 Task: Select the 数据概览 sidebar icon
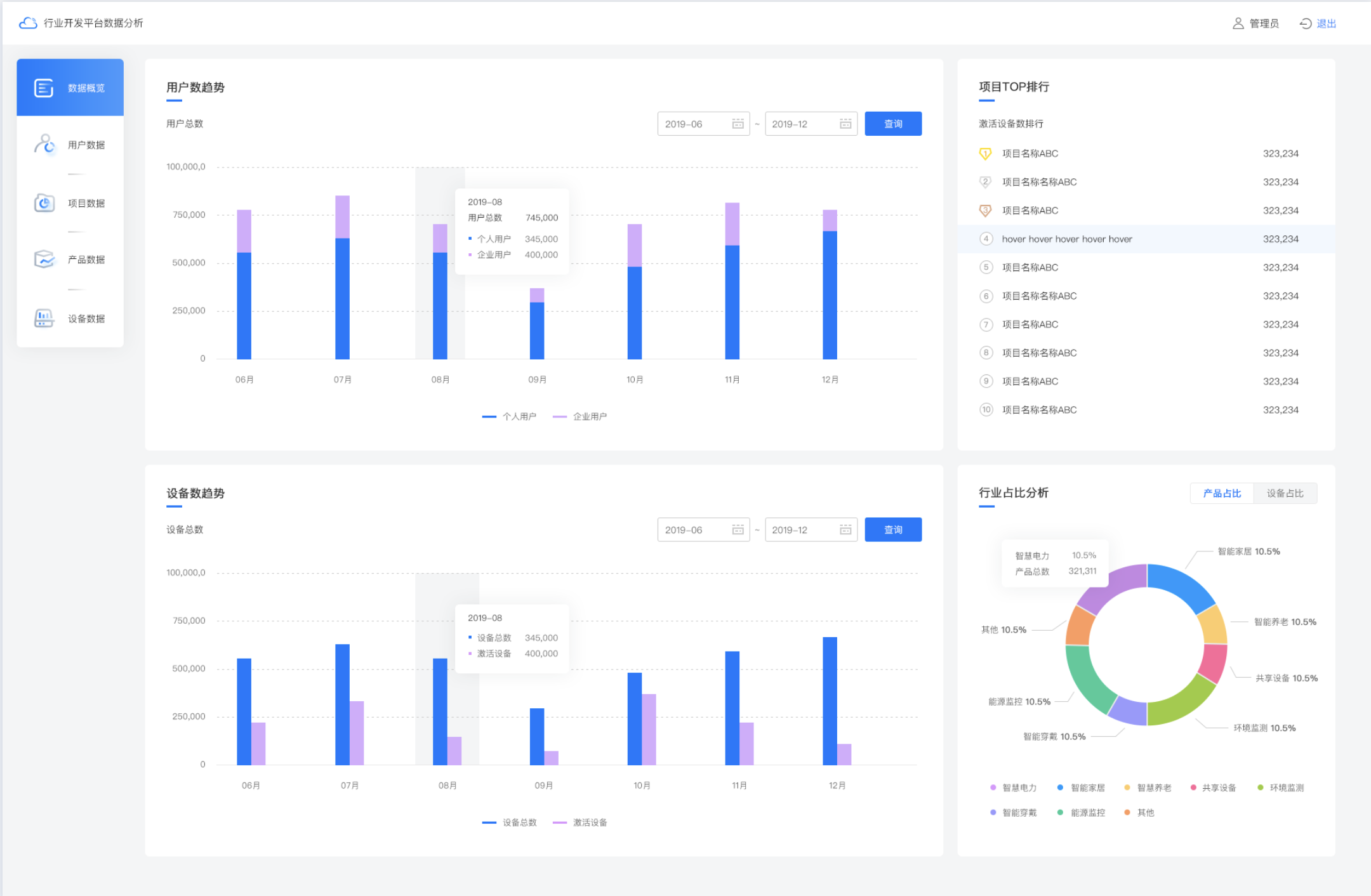click(x=44, y=88)
